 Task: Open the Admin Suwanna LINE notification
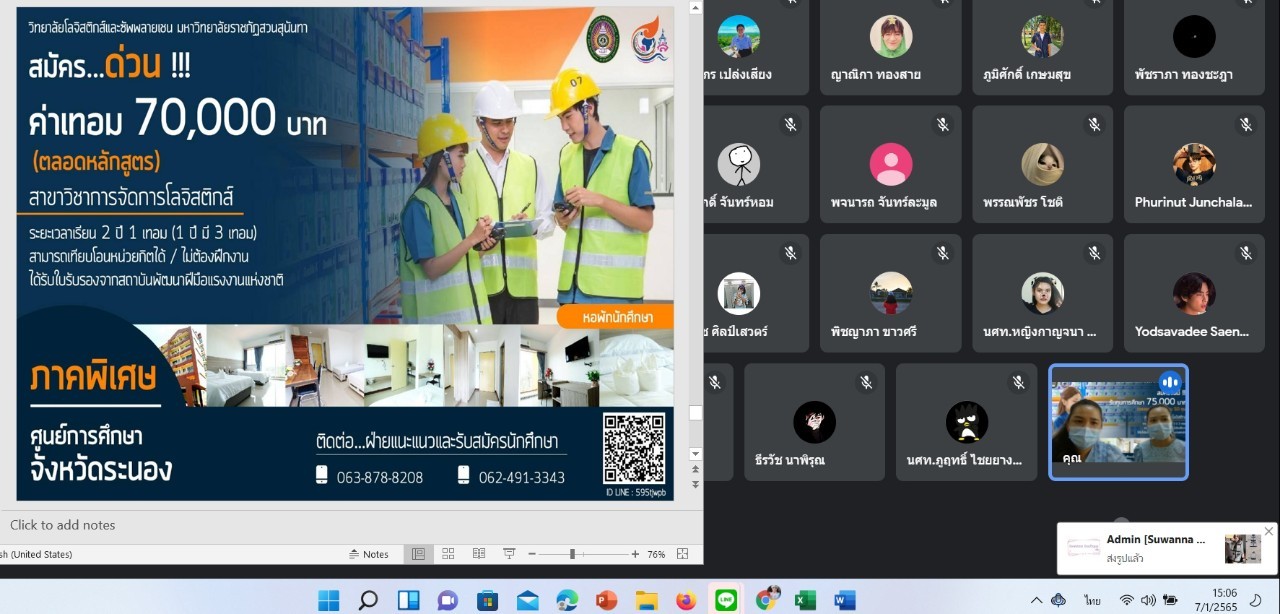(1160, 548)
